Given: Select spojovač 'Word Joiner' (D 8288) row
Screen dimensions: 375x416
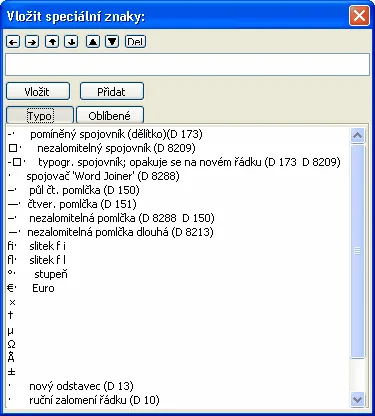Looking at the screenshot, I should click(178, 176).
